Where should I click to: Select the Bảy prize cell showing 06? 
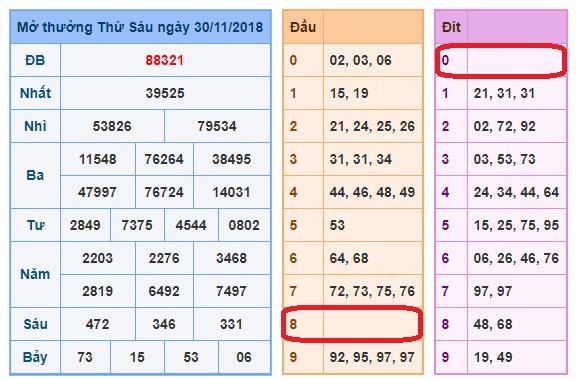244,357
